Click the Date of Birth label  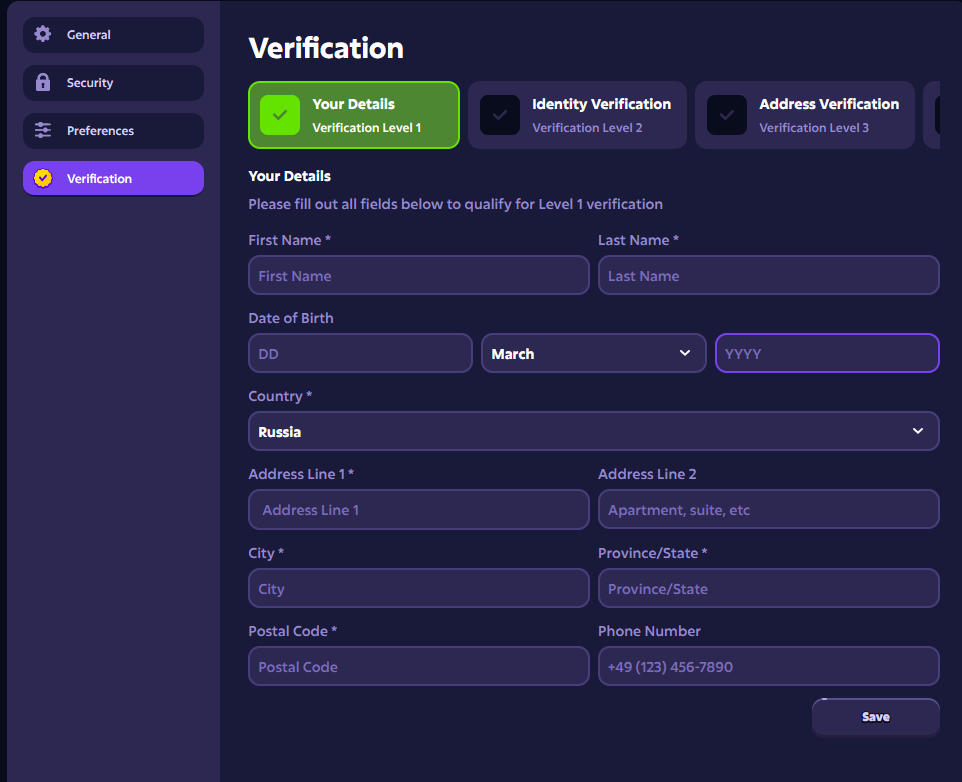click(x=291, y=318)
